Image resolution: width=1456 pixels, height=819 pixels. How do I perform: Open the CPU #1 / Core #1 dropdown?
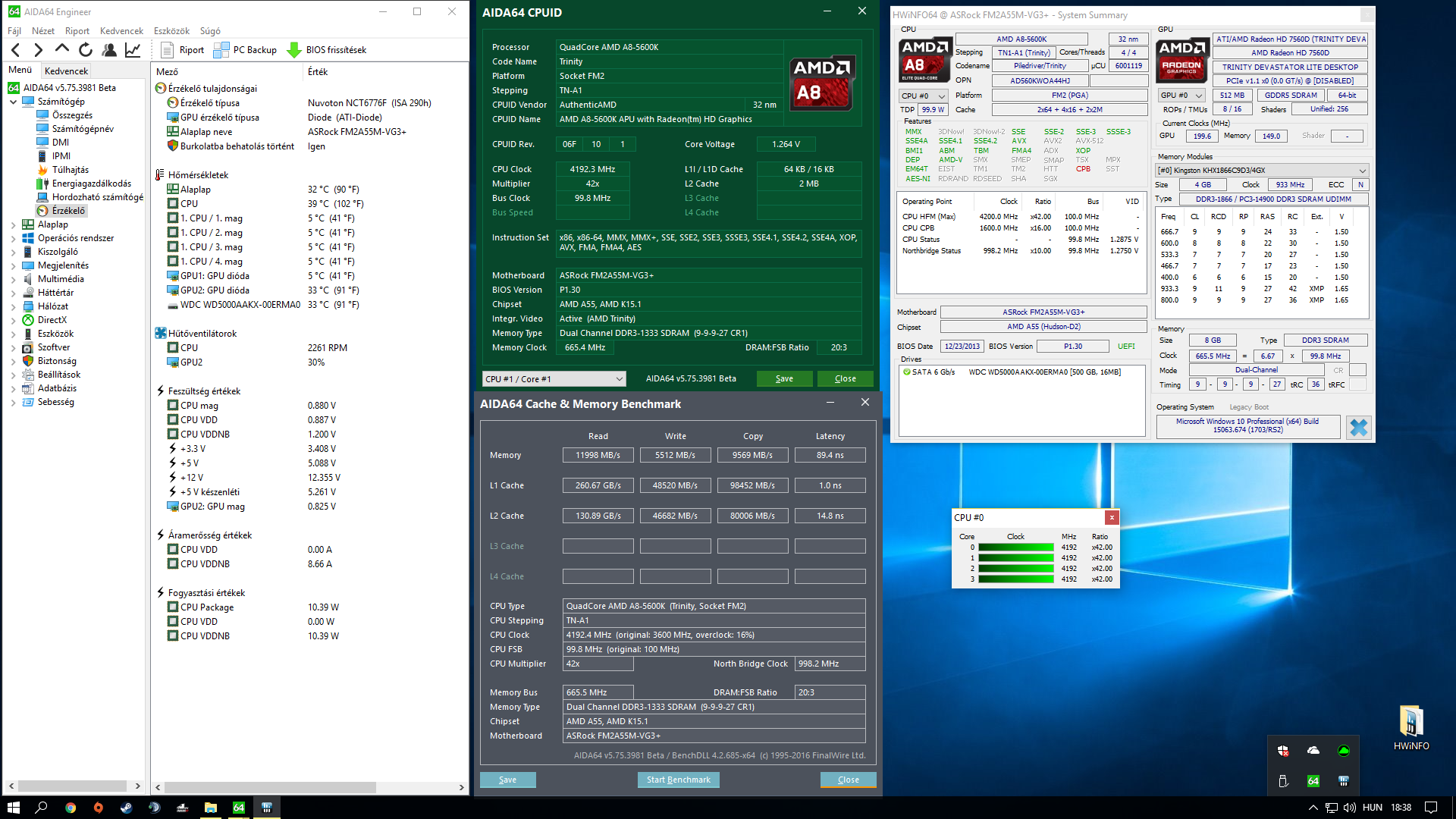(x=554, y=378)
